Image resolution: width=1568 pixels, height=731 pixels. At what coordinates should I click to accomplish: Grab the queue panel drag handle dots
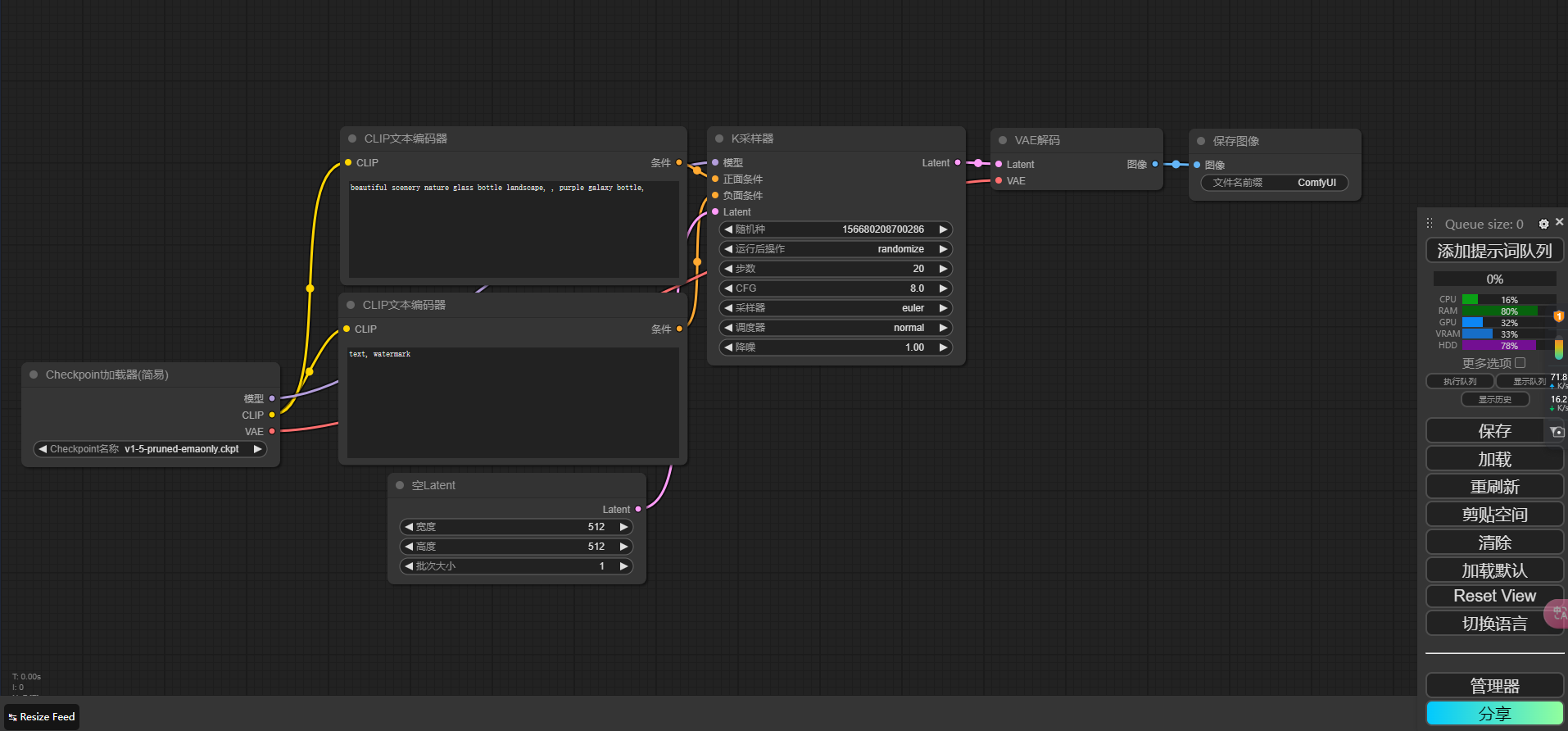pyautogui.click(x=1430, y=223)
